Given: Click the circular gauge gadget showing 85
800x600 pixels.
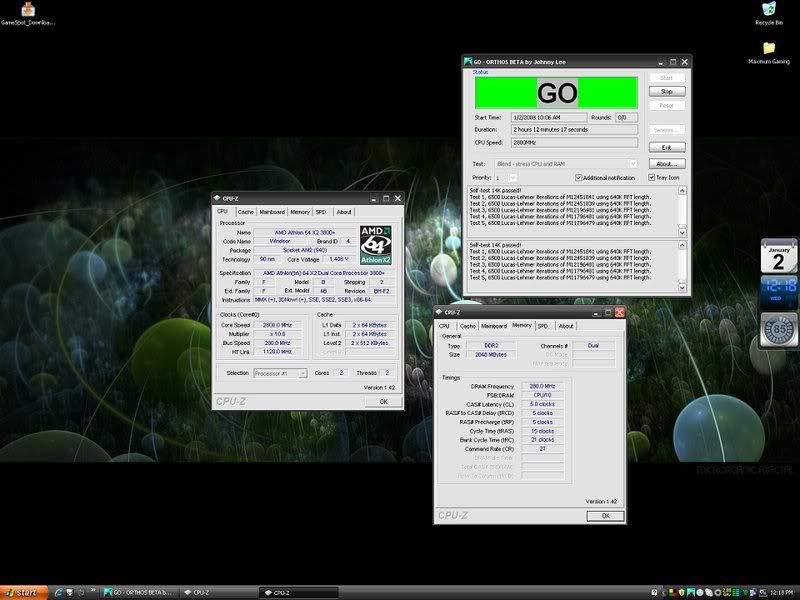Looking at the screenshot, I should (x=780, y=329).
